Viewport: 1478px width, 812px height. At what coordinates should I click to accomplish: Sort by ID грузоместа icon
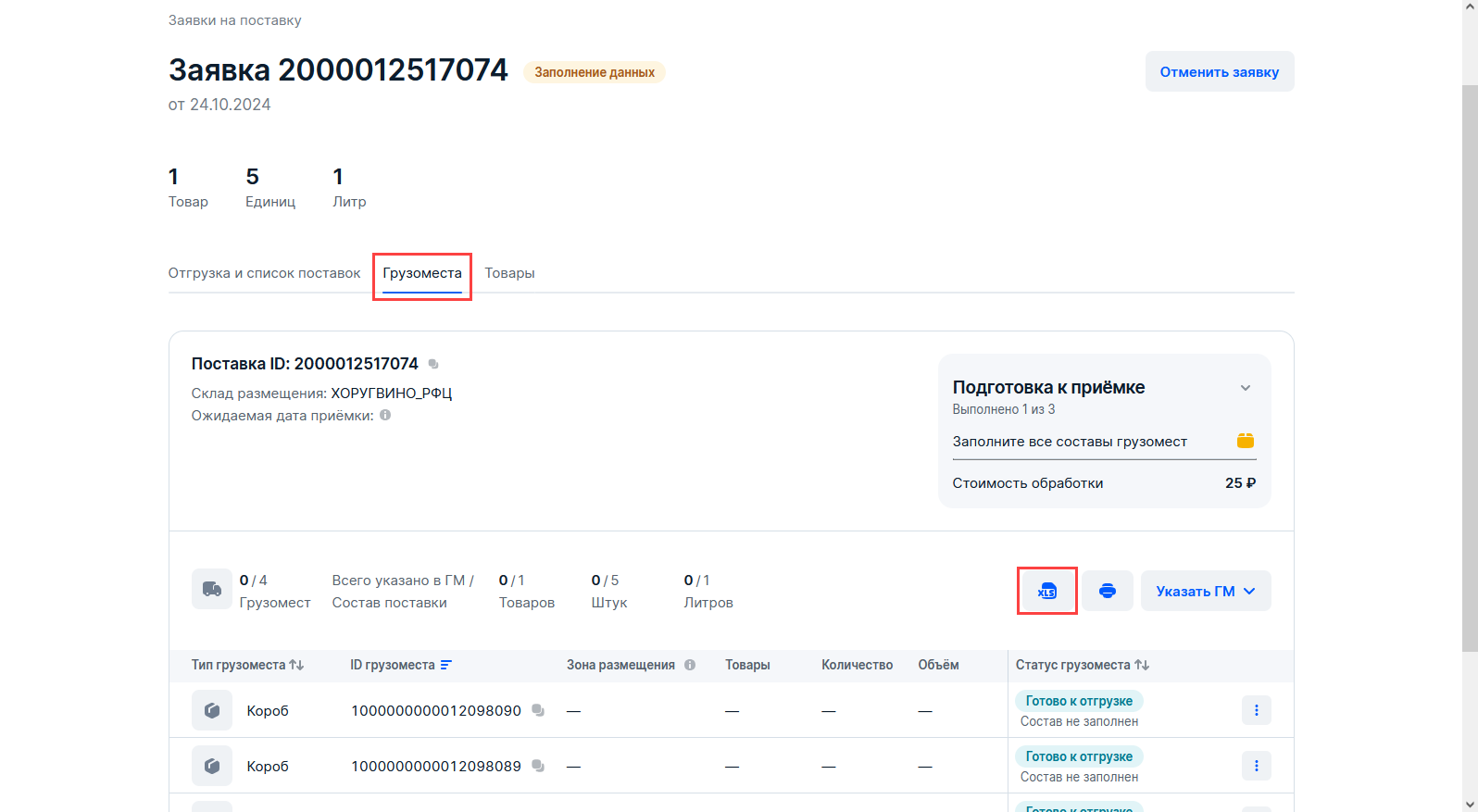446,665
